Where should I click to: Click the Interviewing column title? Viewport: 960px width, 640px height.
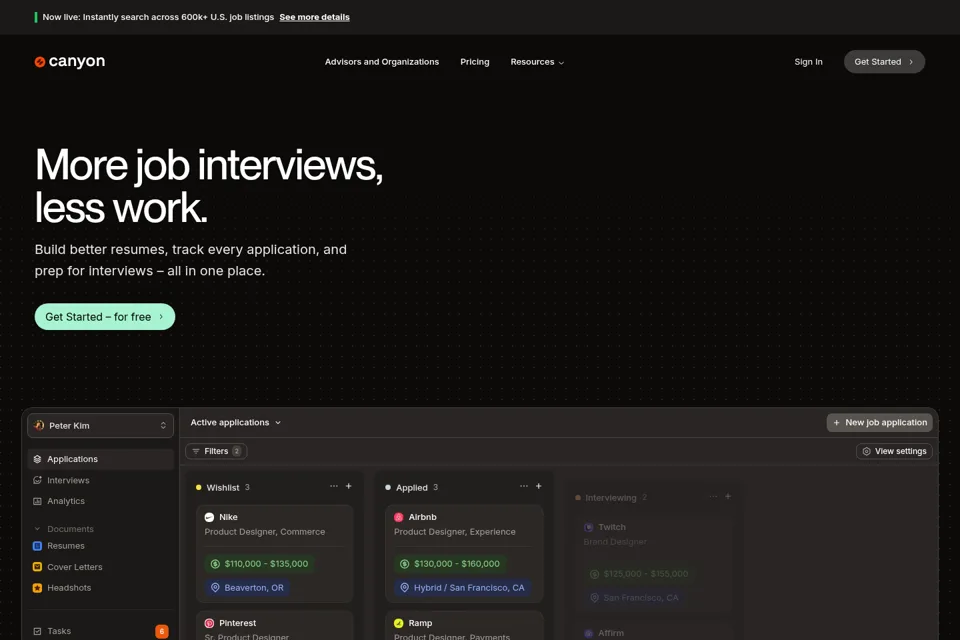(x=610, y=497)
